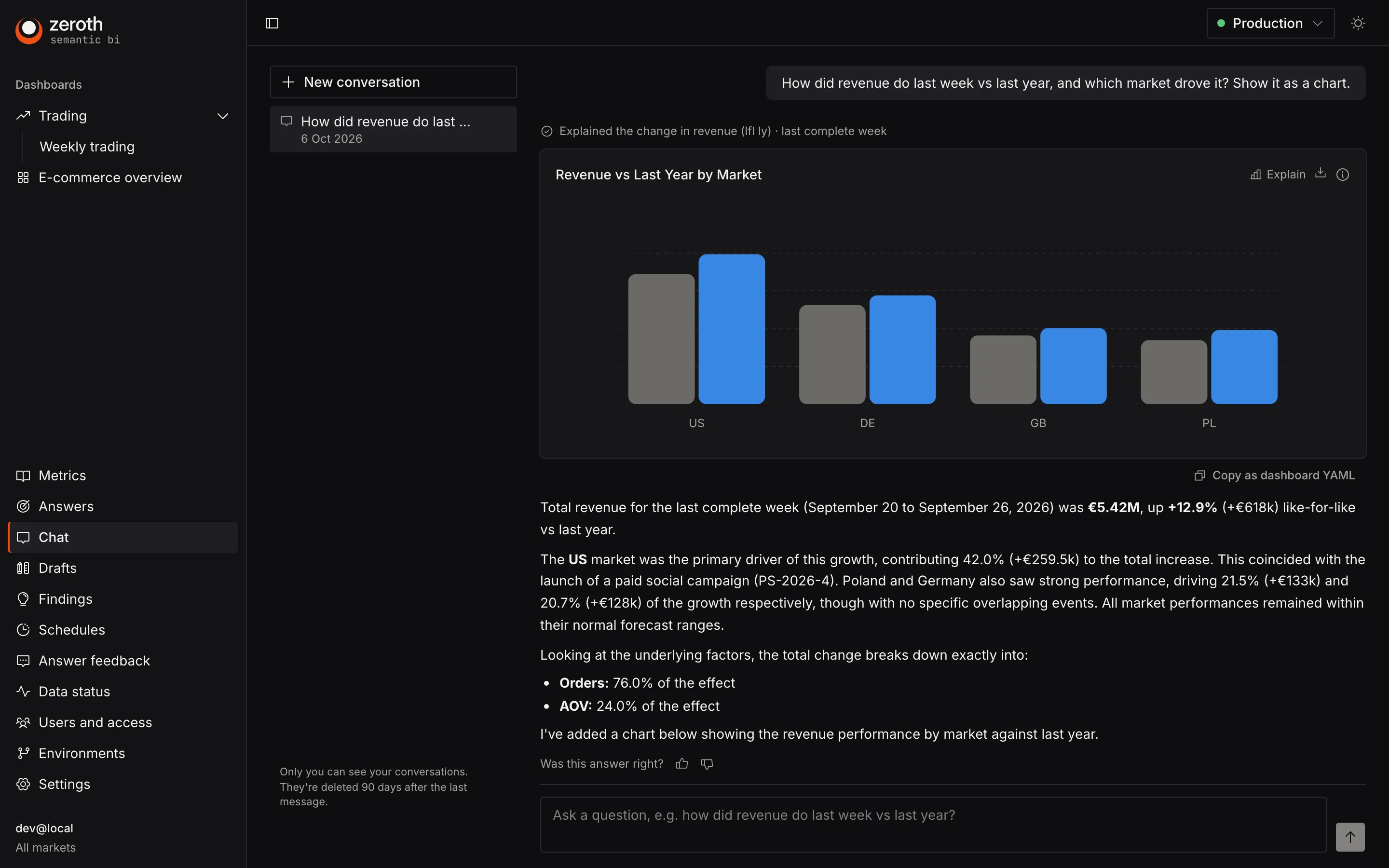The height and width of the screenshot is (868, 1389).
Task: Click the dev@local user label
Action: tap(44, 828)
